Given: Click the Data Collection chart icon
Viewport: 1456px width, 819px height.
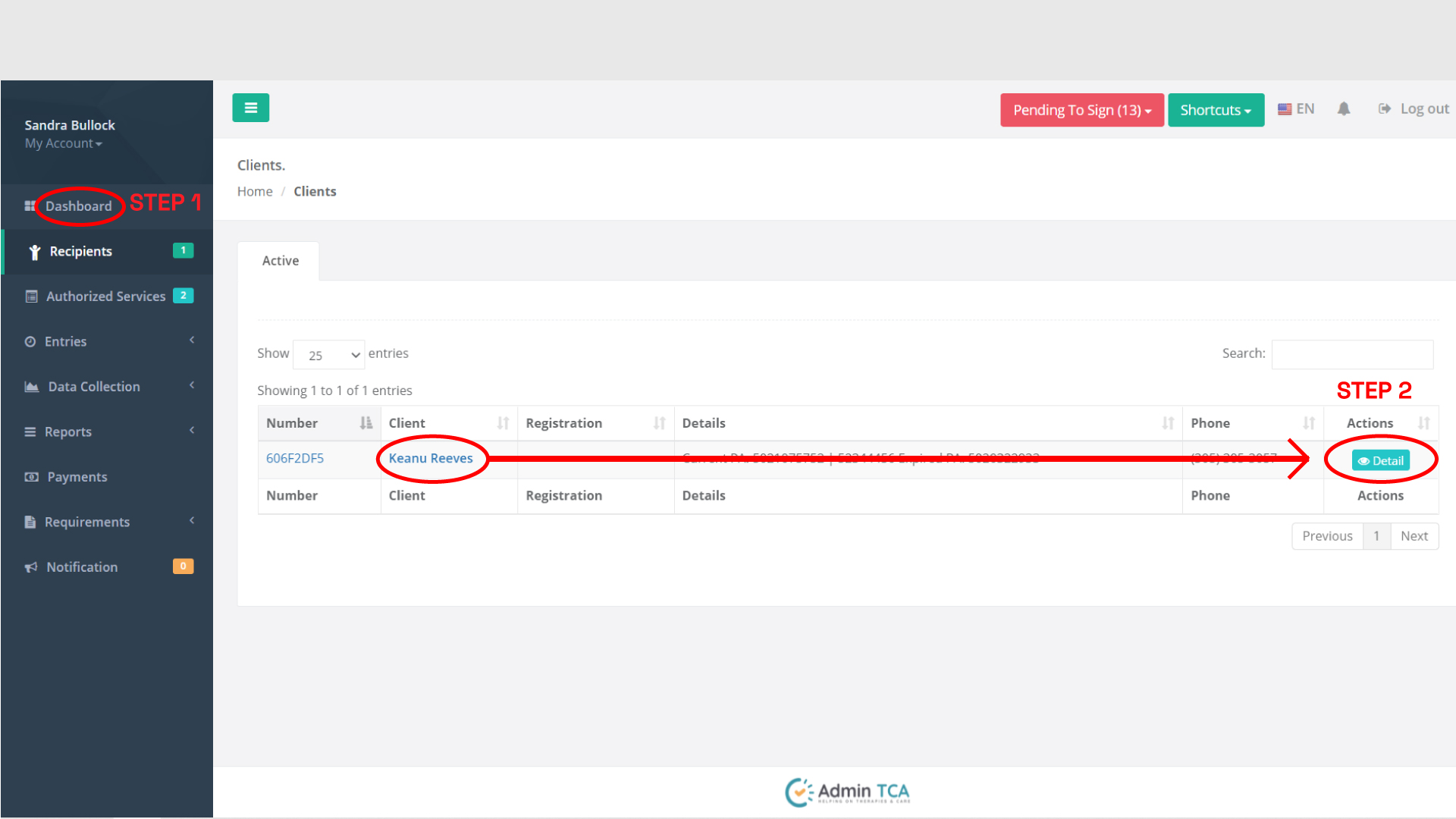Looking at the screenshot, I should (31, 386).
